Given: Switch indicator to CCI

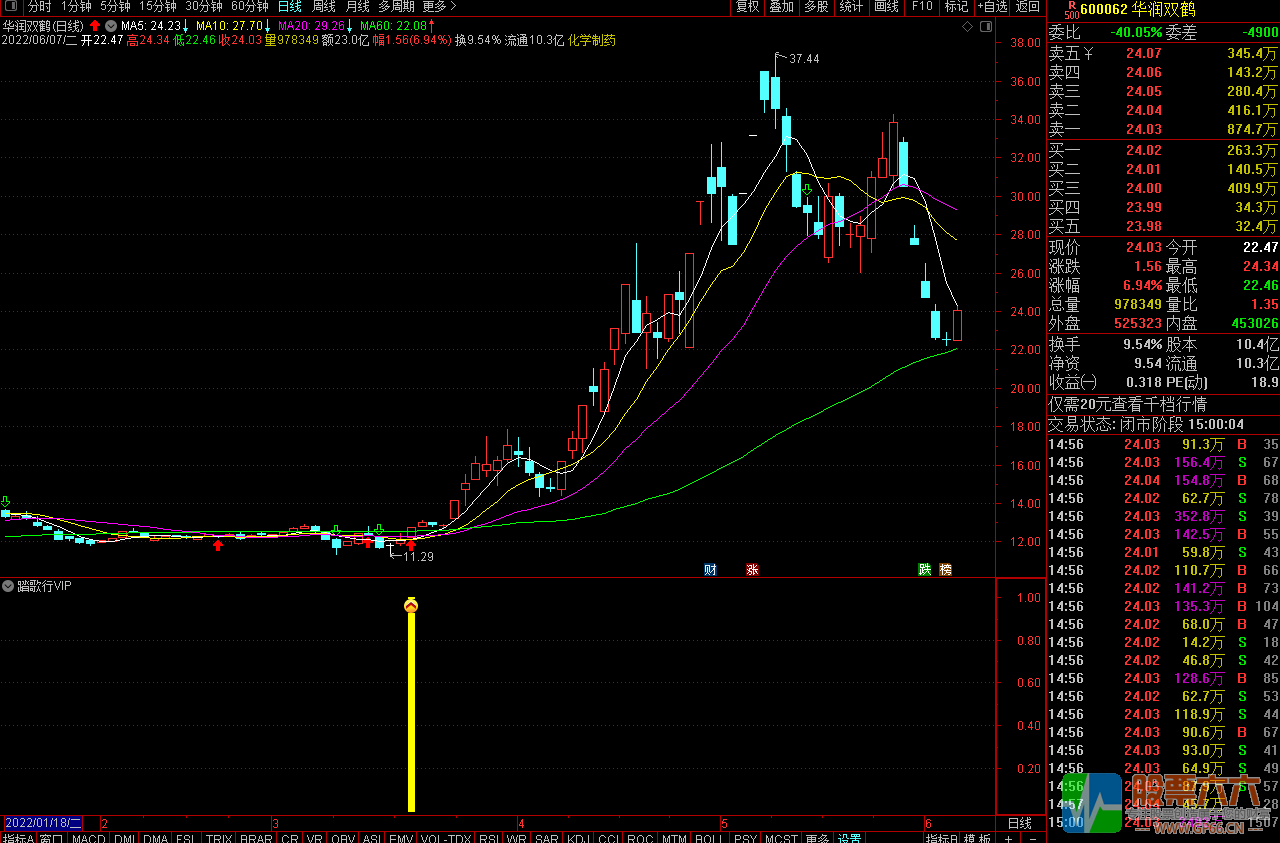Looking at the screenshot, I should click(608, 838).
